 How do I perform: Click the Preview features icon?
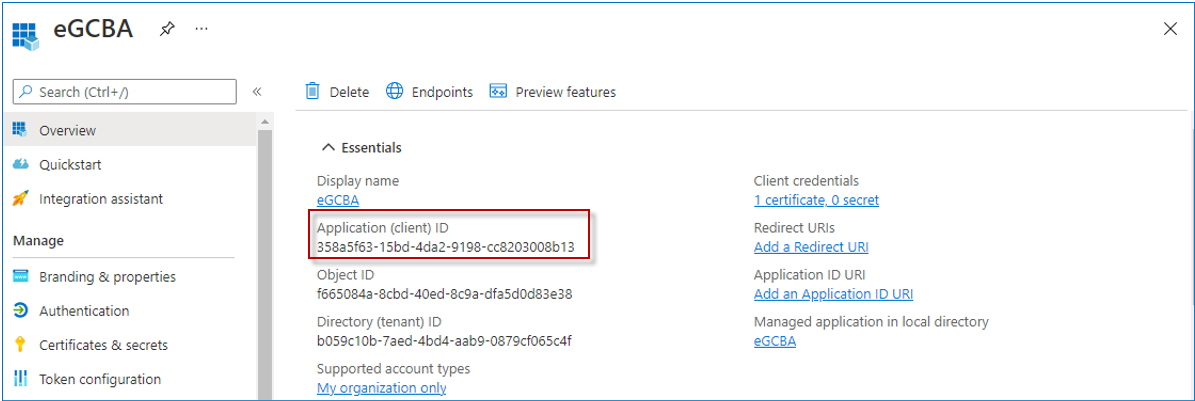(x=498, y=91)
